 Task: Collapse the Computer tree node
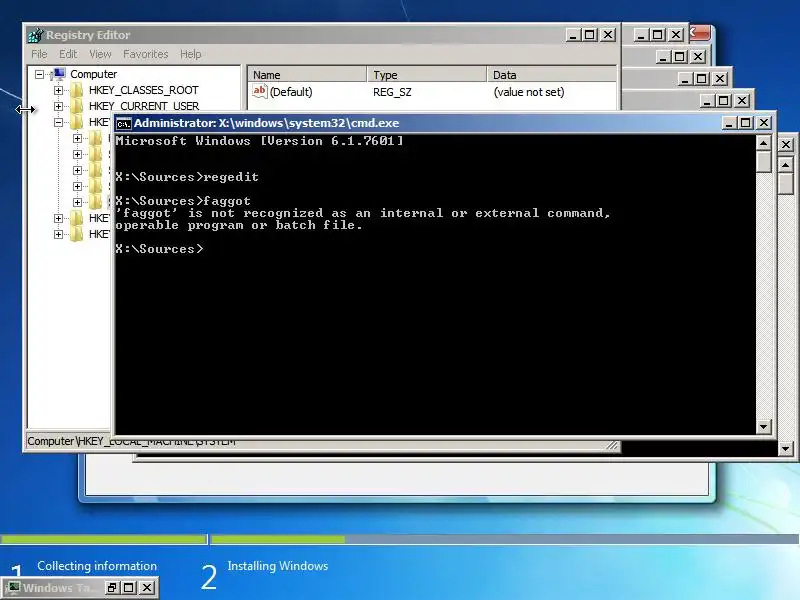pos(39,74)
